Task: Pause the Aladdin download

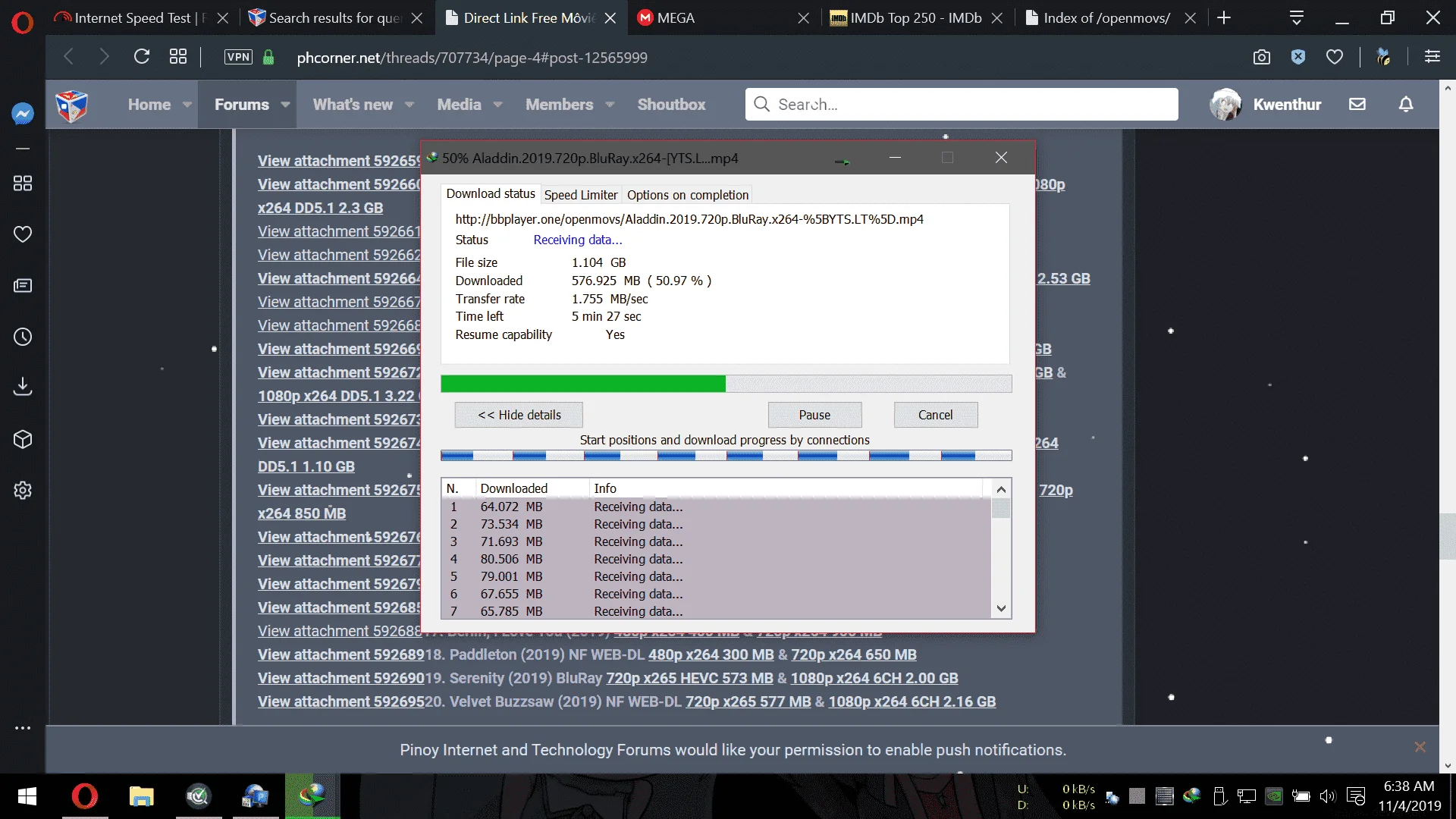Action: [814, 415]
